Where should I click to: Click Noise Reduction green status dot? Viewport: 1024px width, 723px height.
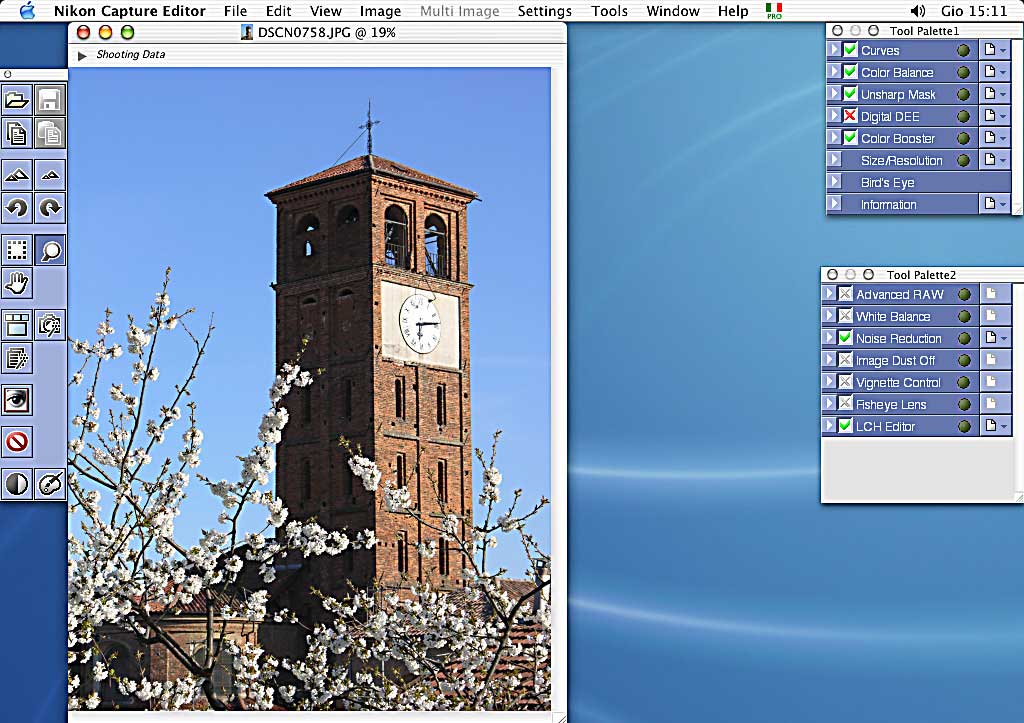tap(964, 338)
